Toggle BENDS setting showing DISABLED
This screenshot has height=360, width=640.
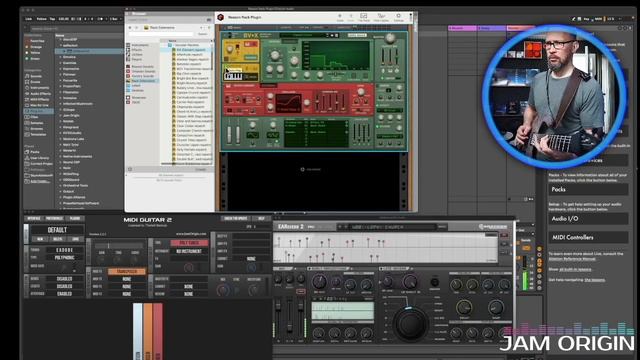(64, 279)
